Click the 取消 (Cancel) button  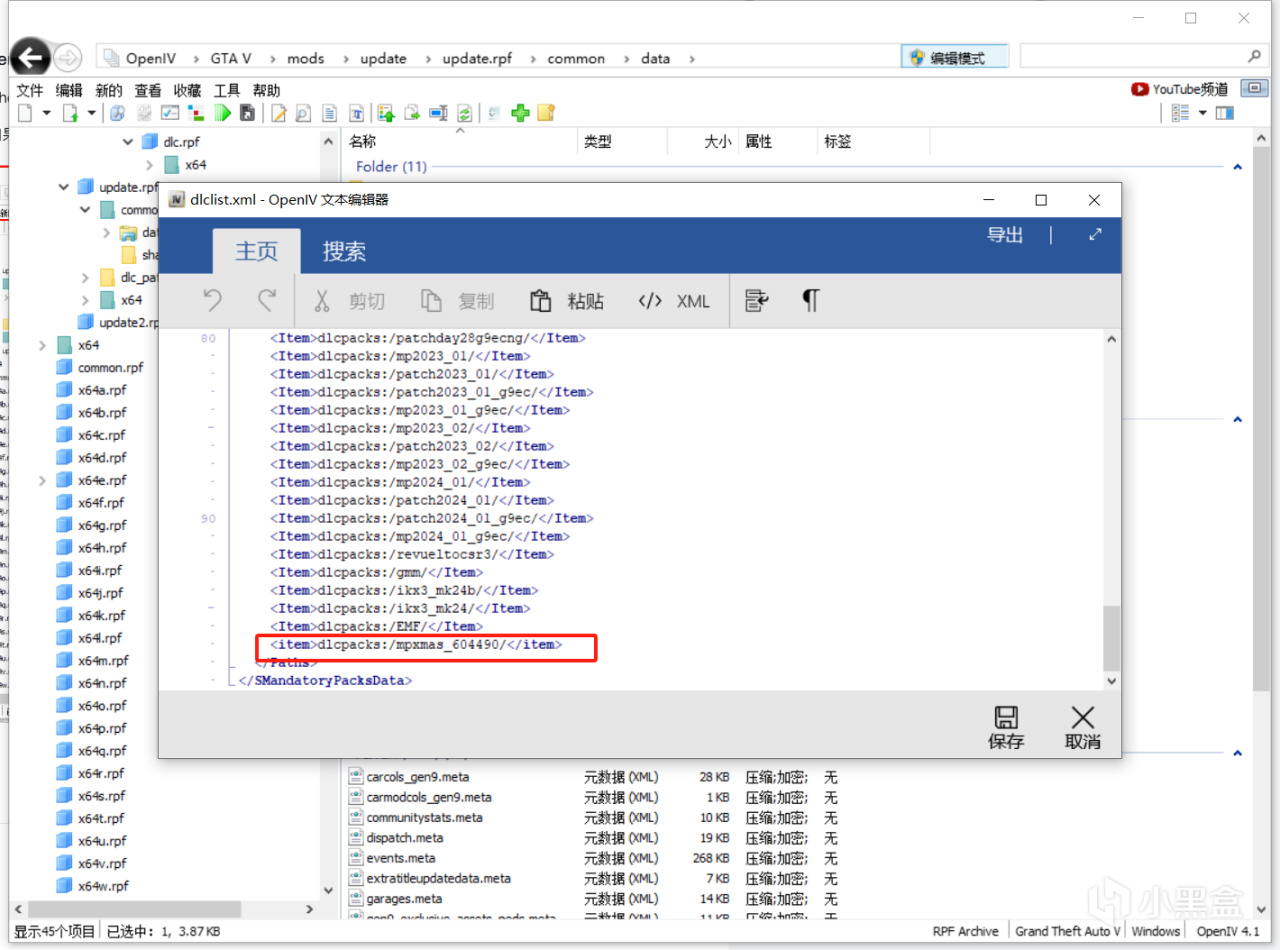[x=1083, y=727]
